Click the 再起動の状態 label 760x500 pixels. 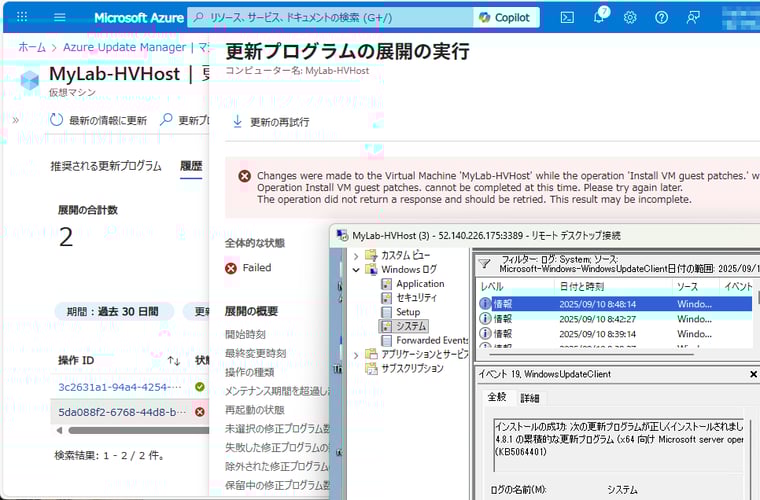(255, 410)
